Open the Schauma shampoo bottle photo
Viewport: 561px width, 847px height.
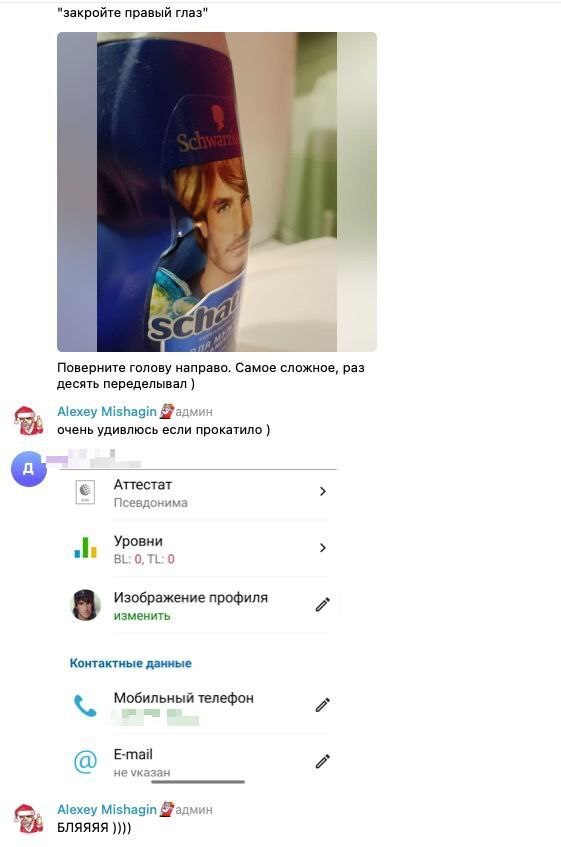[217, 192]
